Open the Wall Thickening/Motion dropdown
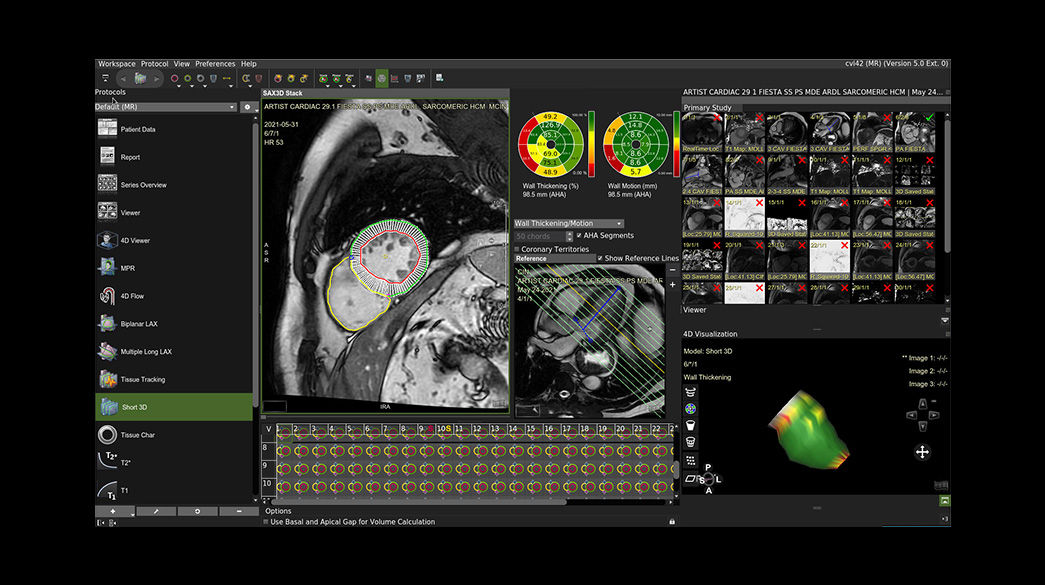1045x585 pixels. click(568, 223)
